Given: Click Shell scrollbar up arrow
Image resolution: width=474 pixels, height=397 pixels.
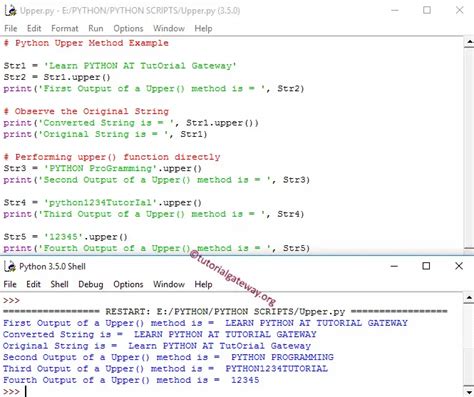Looking at the screenshot, I should (x=469, y=297).
